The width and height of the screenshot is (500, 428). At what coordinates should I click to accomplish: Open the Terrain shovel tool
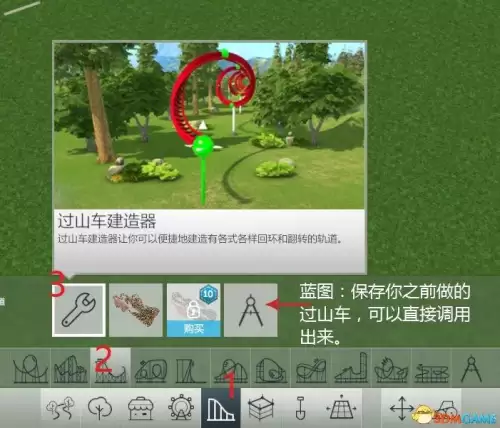tap(301, 408)
